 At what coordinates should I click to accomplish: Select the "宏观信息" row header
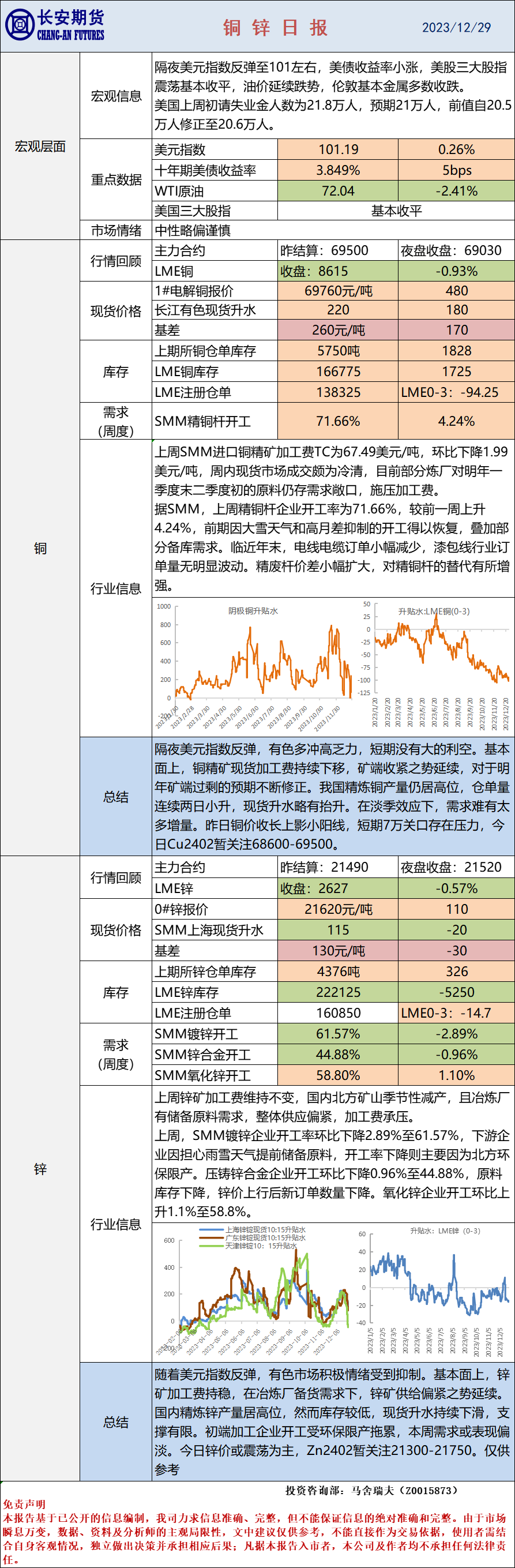pyautogui.click(x=116, y=96)
